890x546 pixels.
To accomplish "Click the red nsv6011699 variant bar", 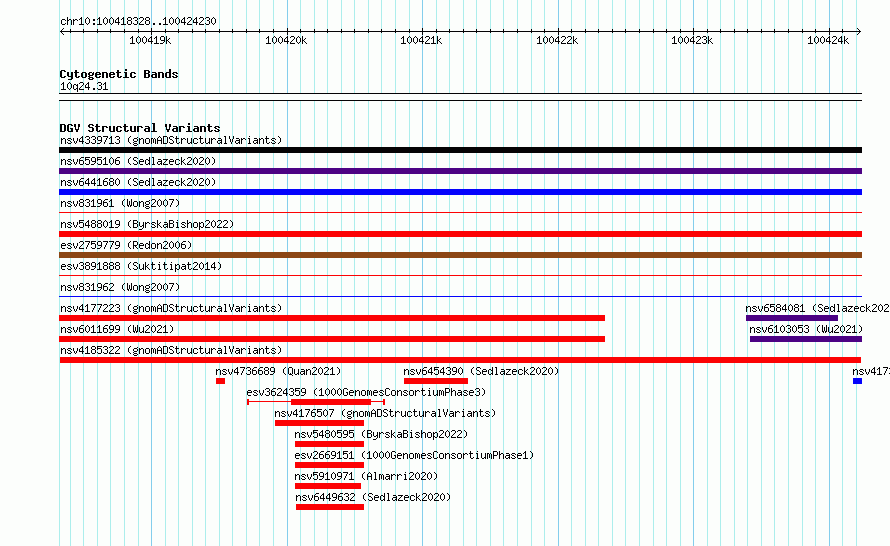I will (332, 339).
